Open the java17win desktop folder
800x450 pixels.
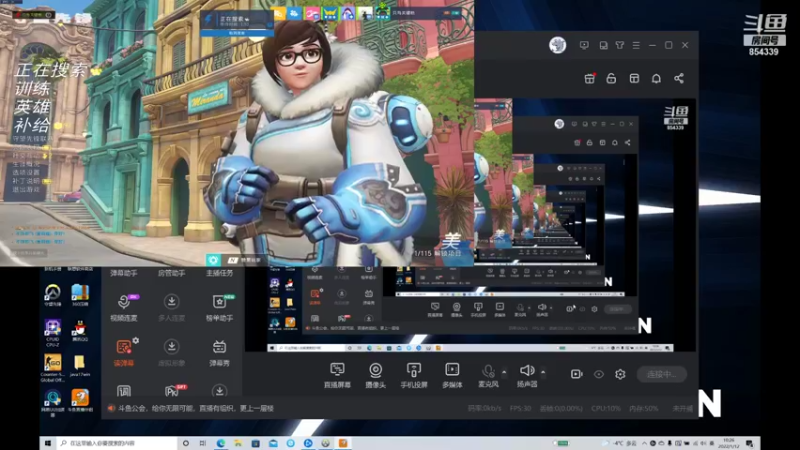pyautogui.click(x=80, y=366)
